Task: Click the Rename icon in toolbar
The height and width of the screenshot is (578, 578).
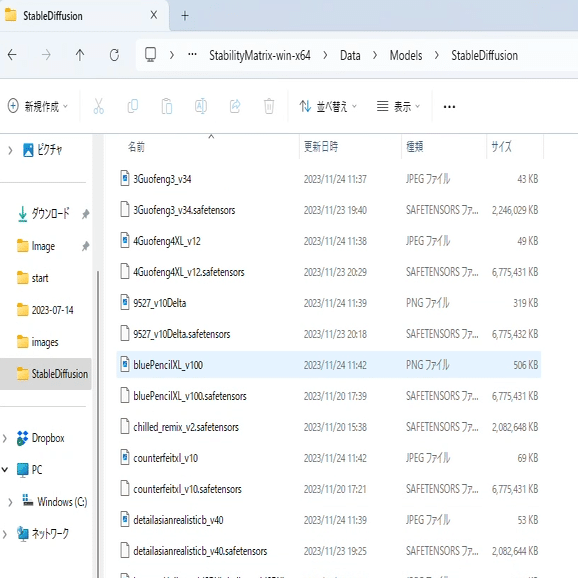Action: point(201,106)
